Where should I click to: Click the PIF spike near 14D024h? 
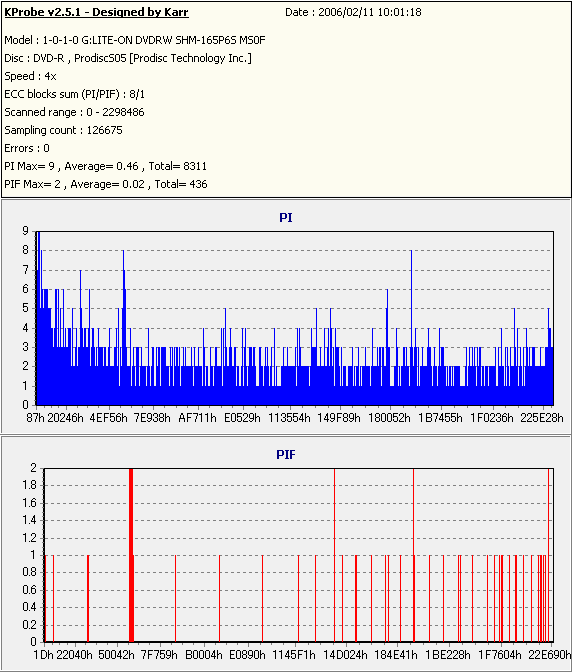pyautogui.click(x=334, y=555)
